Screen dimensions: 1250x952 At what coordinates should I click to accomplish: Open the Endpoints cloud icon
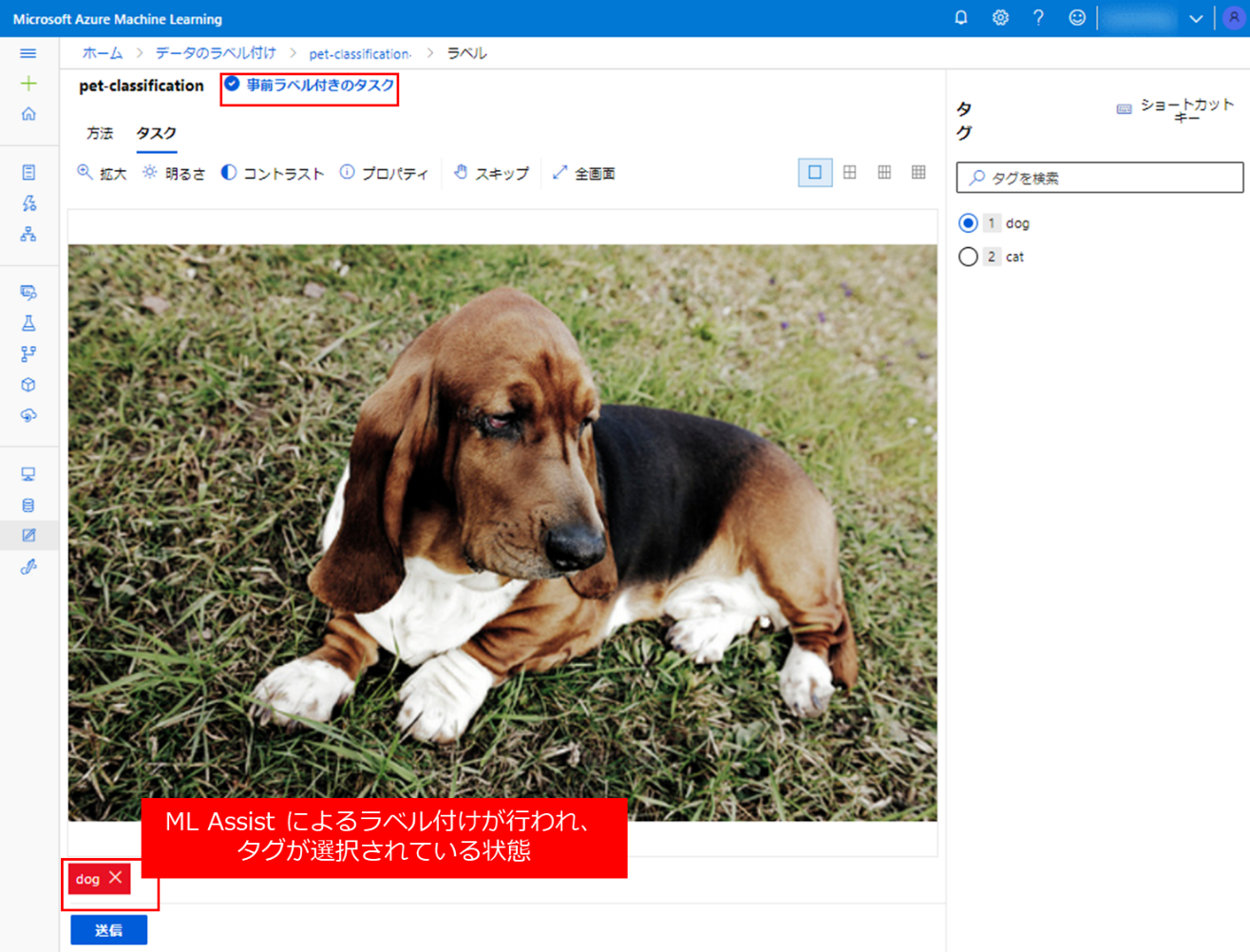28,415
